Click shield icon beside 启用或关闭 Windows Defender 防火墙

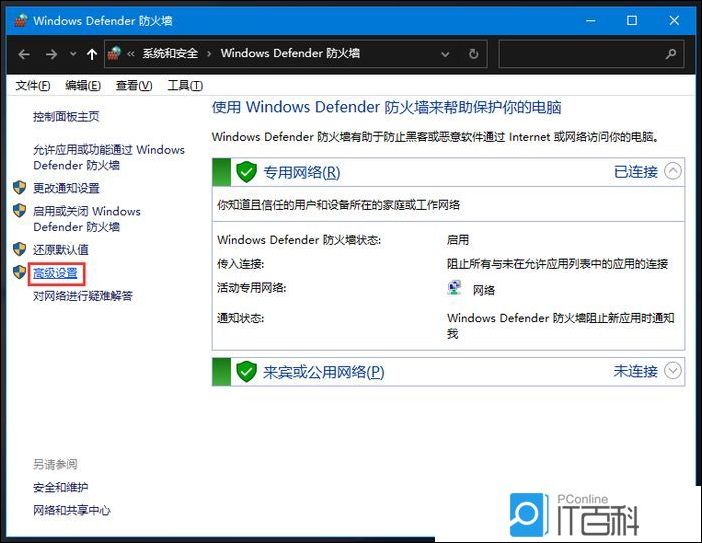[x=20, y=210]
